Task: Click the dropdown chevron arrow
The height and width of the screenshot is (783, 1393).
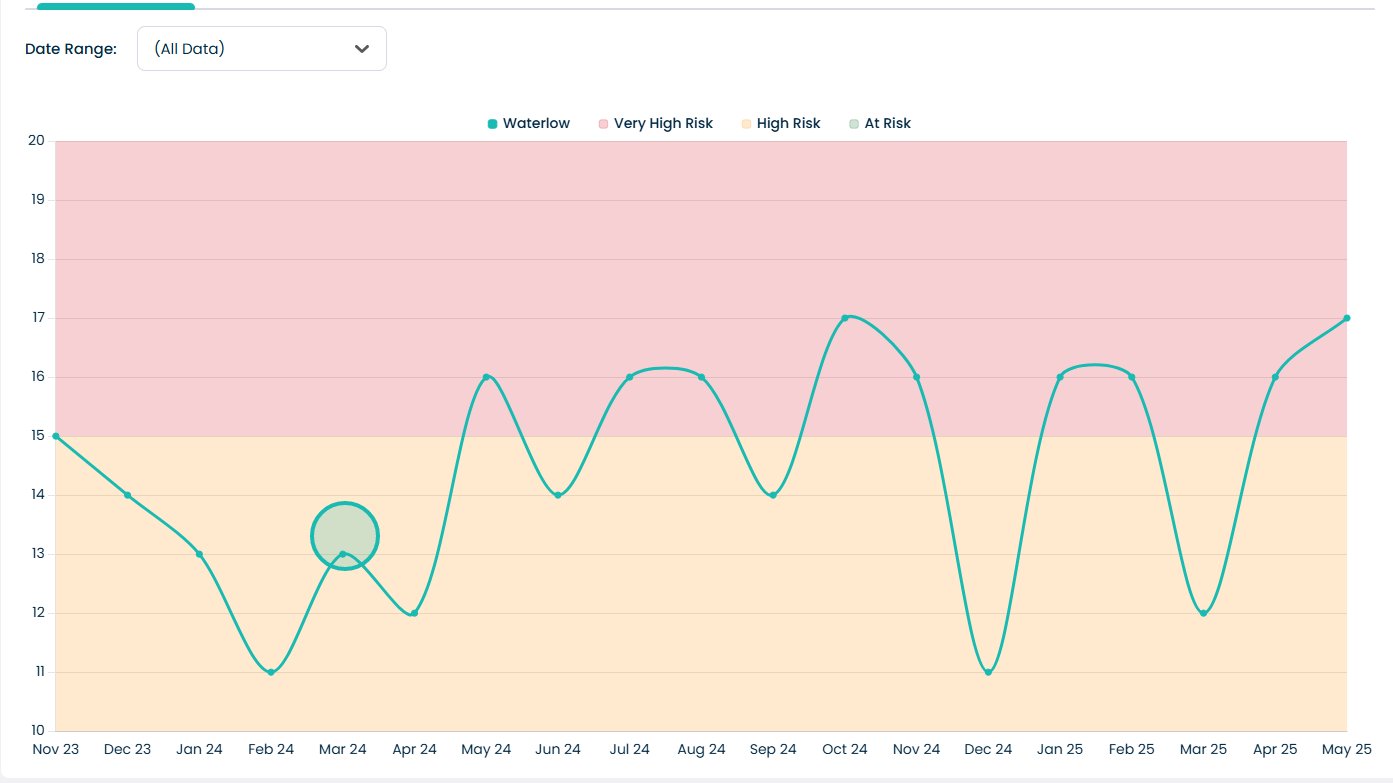Action: tap(362, 49)
